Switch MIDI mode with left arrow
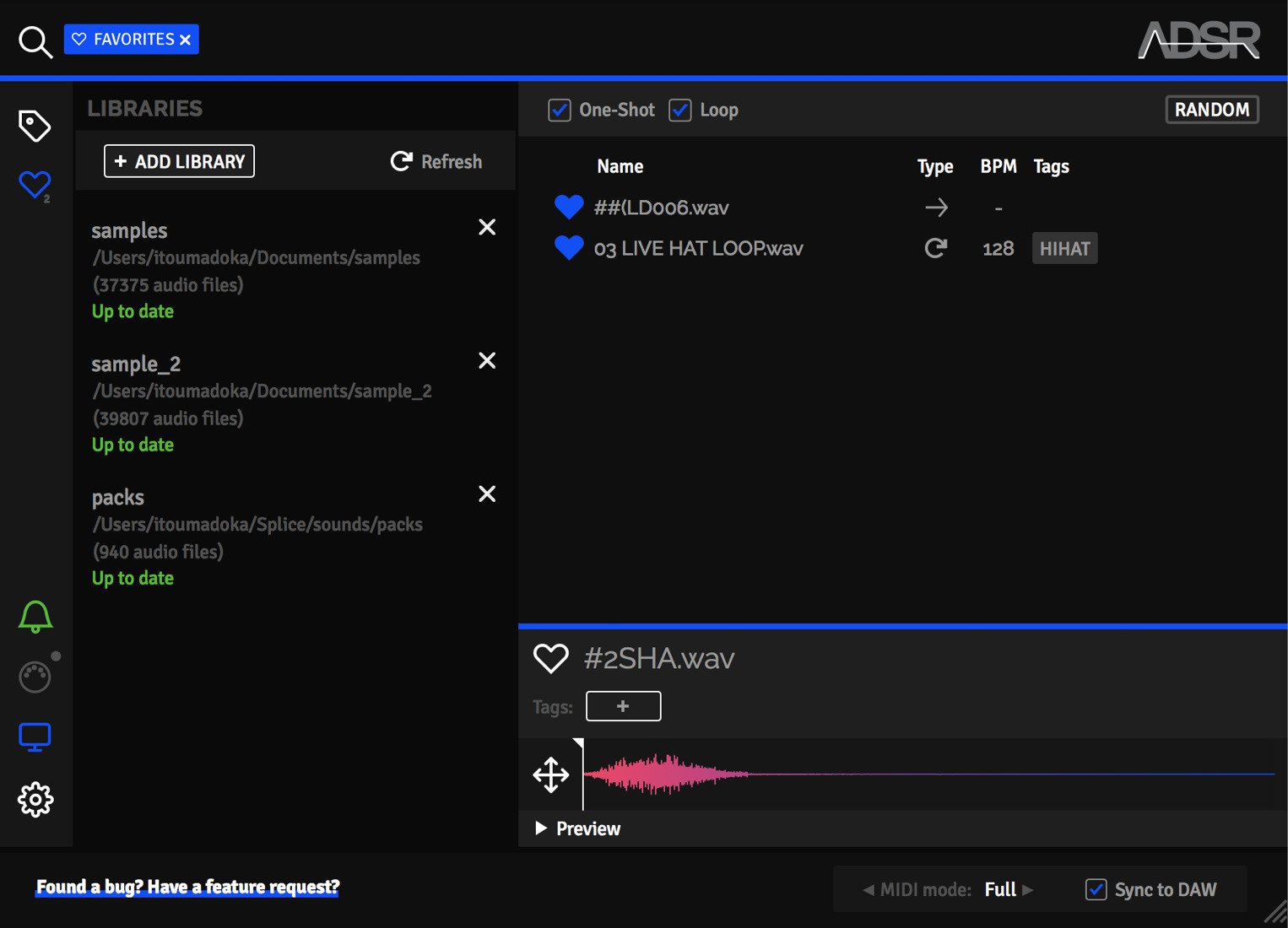This screenshot has width=1288, height=928. (869, 889)
